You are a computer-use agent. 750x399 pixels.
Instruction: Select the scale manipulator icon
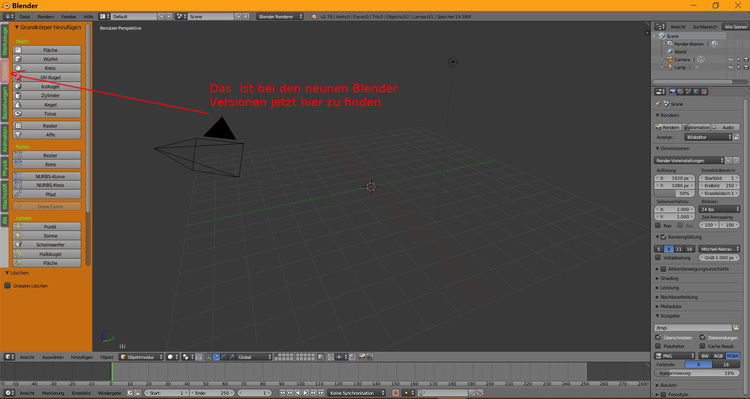click(x=232, y=357)
